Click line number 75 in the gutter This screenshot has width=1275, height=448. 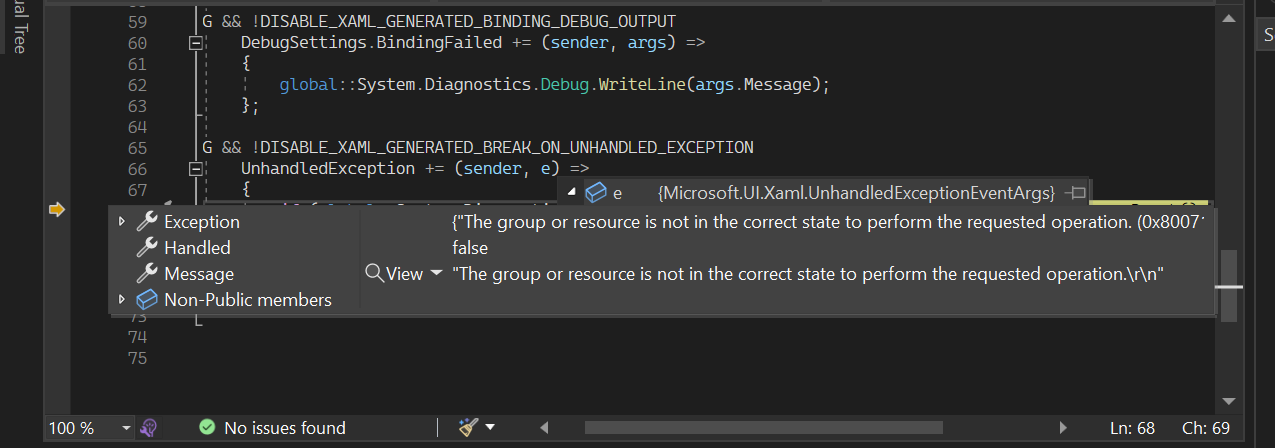tap(138, 358)
